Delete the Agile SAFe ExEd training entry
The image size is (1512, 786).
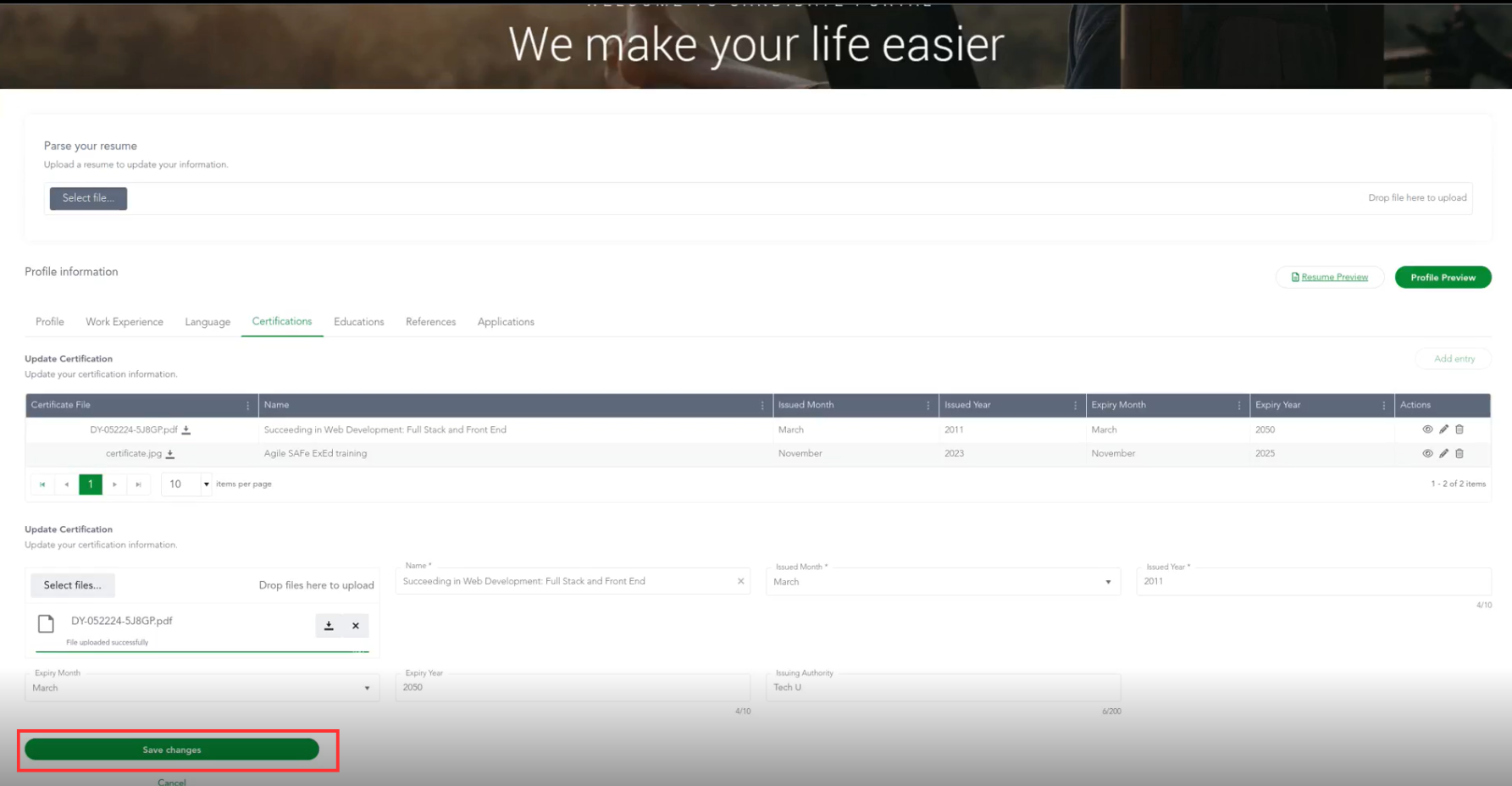(x=1459, y=453)
